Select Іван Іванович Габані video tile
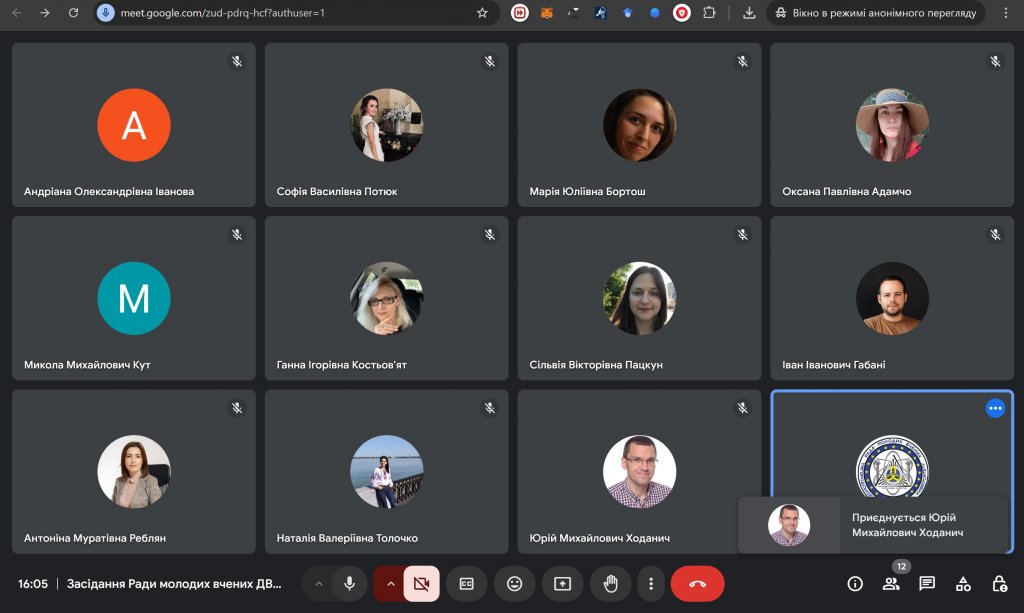 tap(891, 298)
